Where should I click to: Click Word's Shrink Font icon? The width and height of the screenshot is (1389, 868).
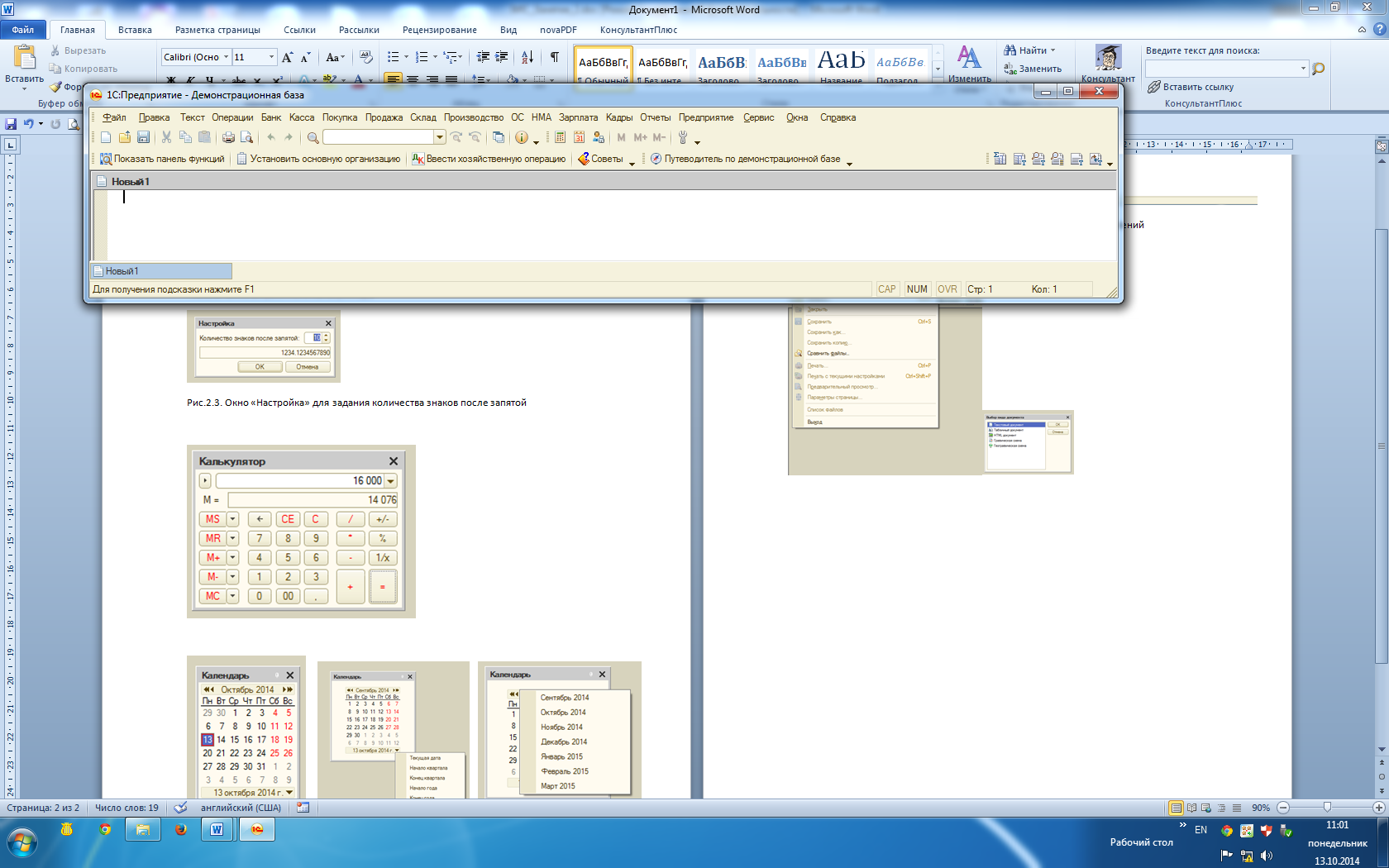coord(305,57)
